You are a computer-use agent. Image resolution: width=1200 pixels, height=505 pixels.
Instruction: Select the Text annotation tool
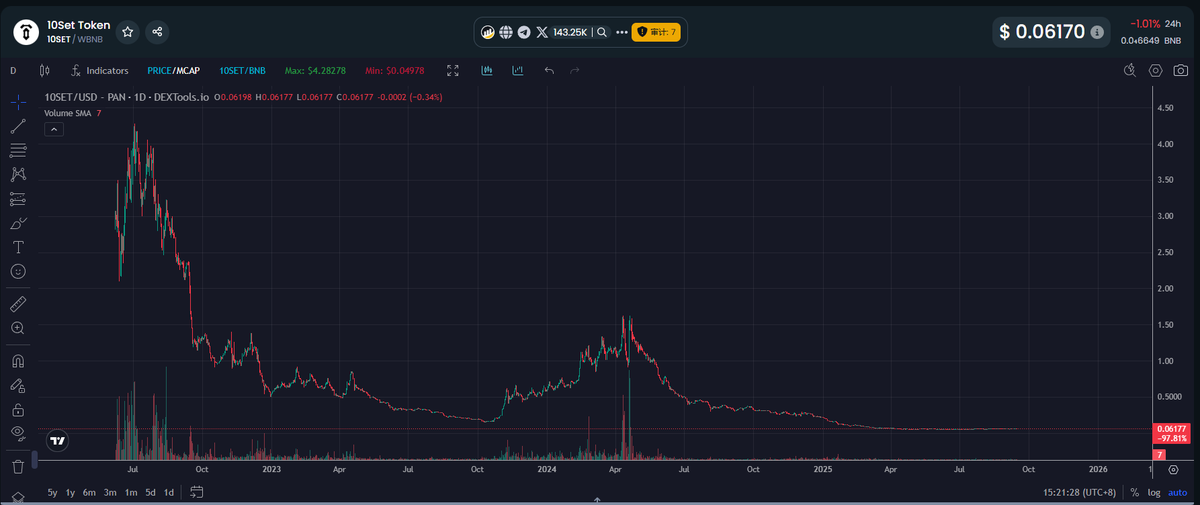[x=18, y=246]
